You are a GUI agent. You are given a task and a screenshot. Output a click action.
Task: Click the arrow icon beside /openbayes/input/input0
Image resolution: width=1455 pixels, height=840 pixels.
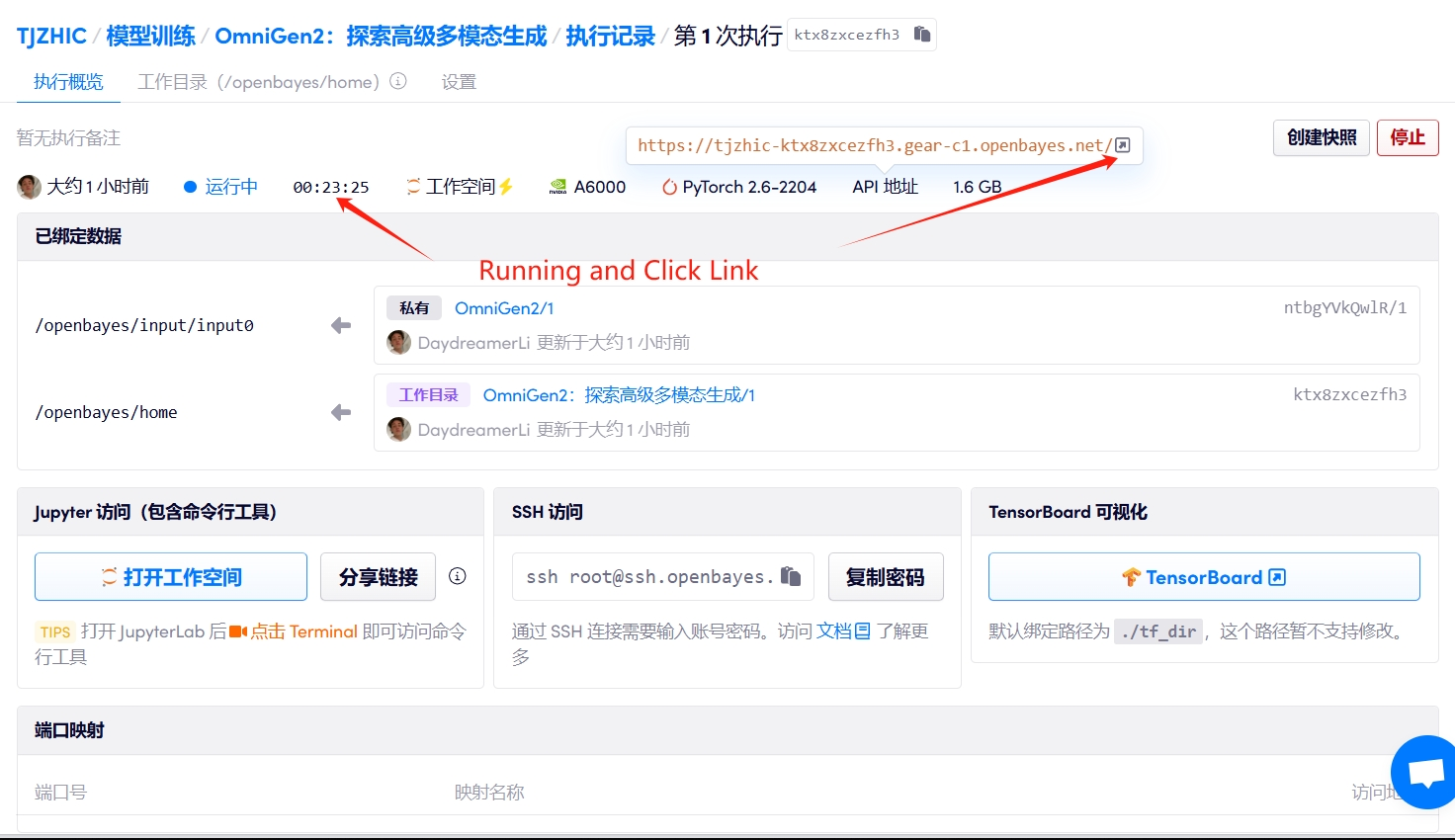[341, 325]
